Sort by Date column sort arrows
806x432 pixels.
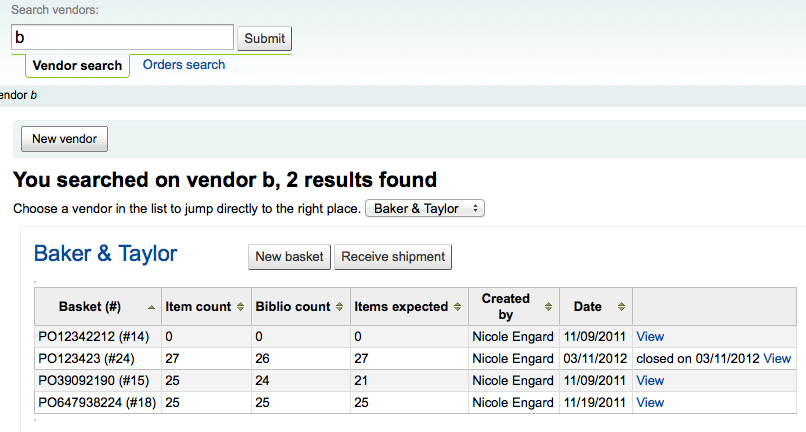tap(621, 307)
